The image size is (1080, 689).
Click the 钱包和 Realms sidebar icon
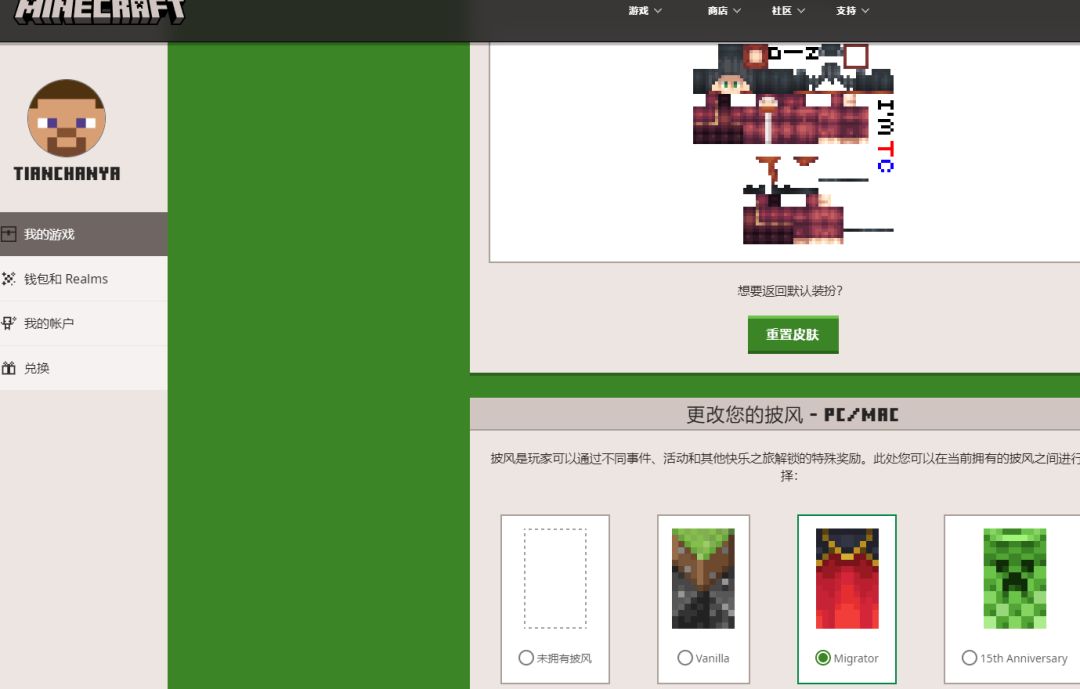tap(8, 278)
